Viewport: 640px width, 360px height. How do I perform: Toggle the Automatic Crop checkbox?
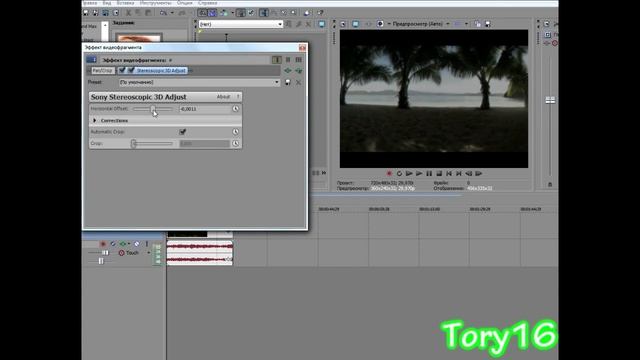point(182,132)
